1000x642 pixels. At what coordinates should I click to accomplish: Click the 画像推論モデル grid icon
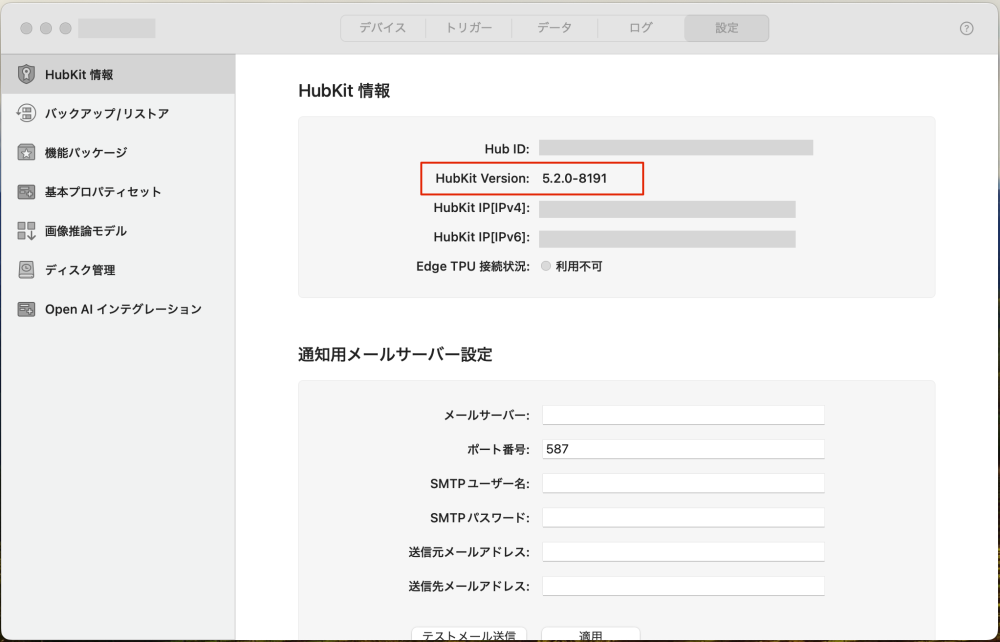[x=26, y=231]
